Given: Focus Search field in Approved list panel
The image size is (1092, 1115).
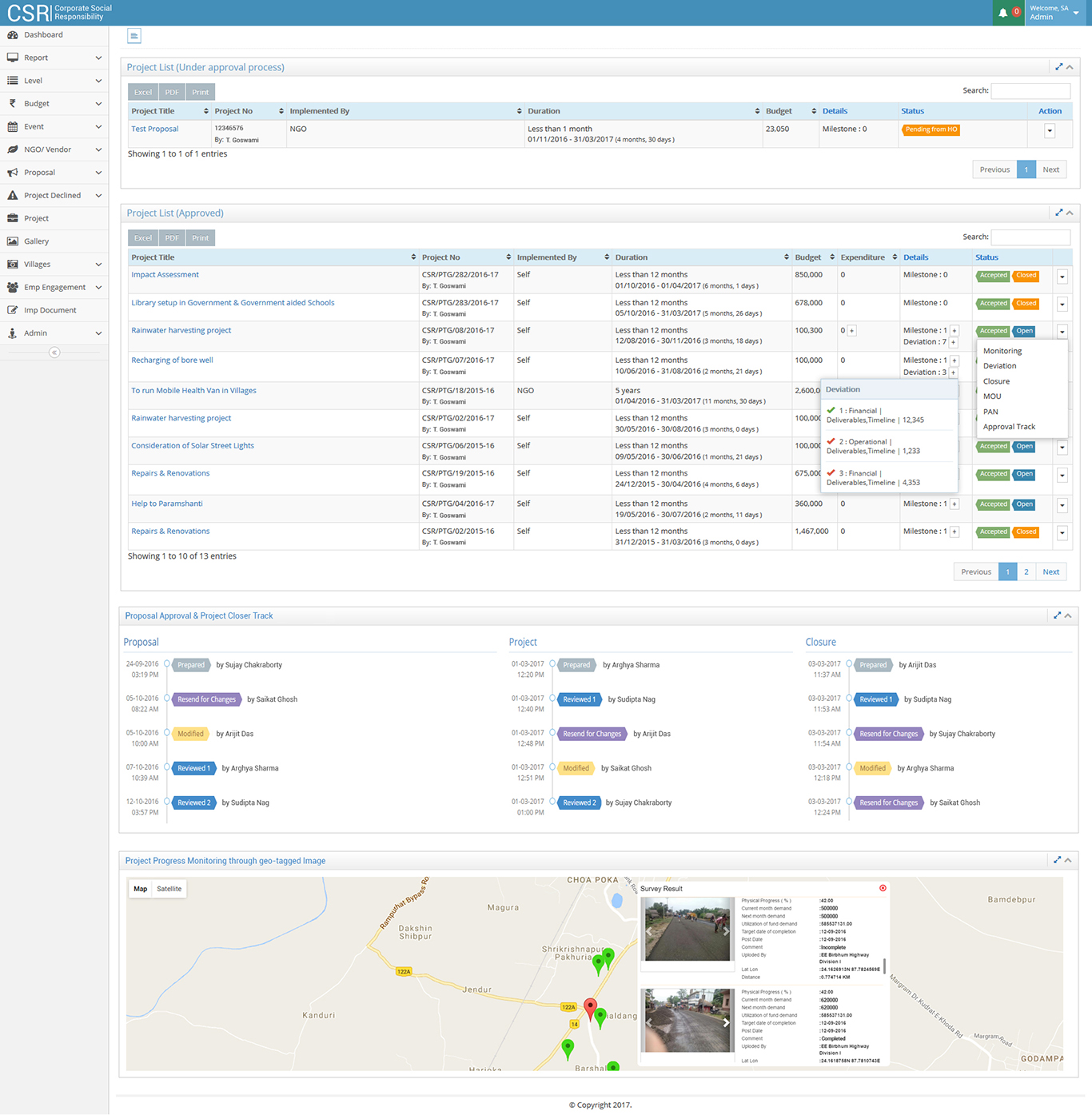Looking at the screenshot, I should (1030, 237).
